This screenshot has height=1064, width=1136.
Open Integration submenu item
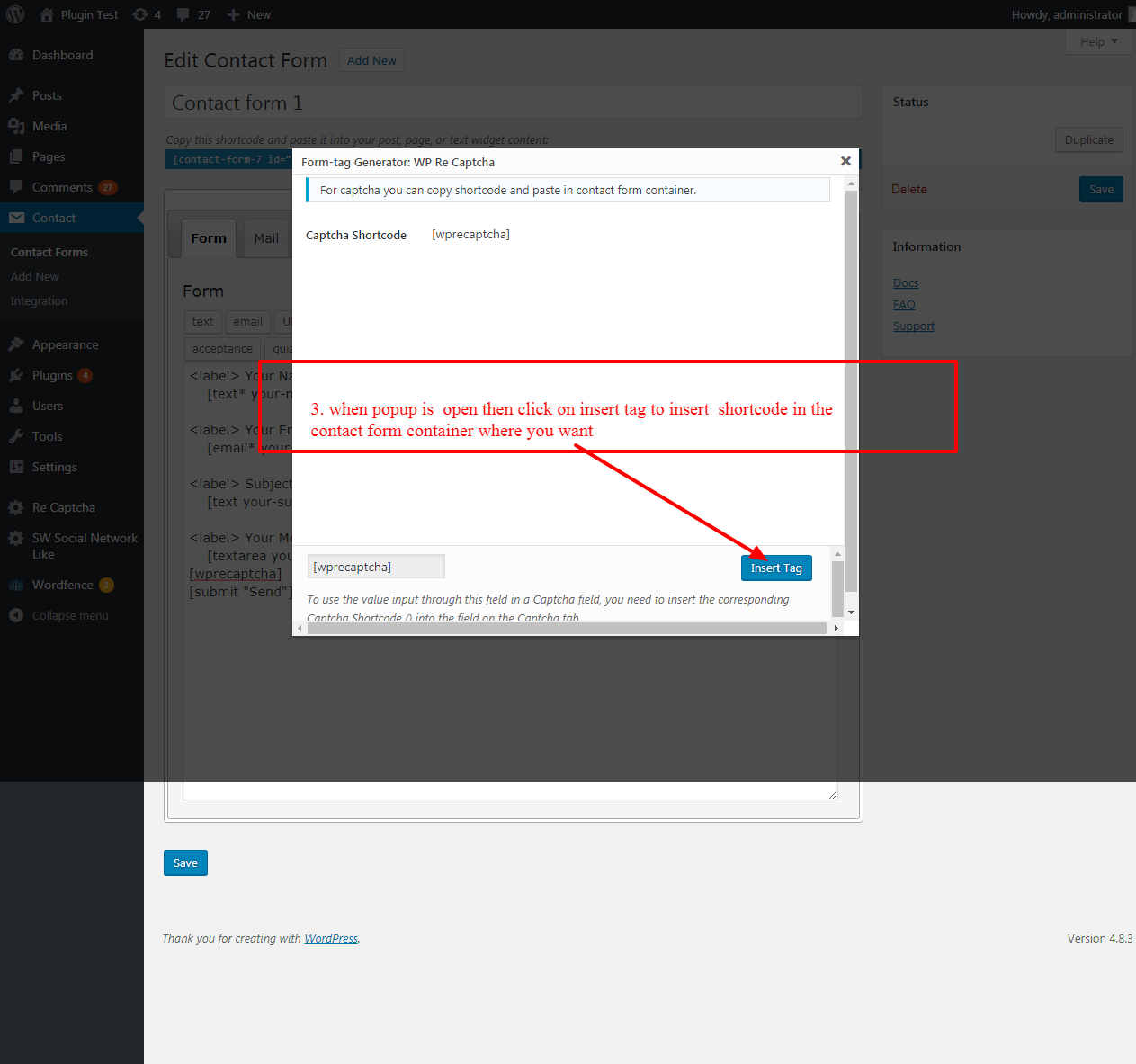[39, 300]
